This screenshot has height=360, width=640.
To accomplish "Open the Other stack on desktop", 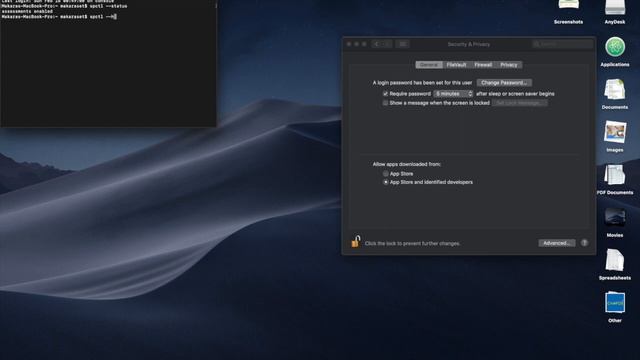I will [615, 302].
